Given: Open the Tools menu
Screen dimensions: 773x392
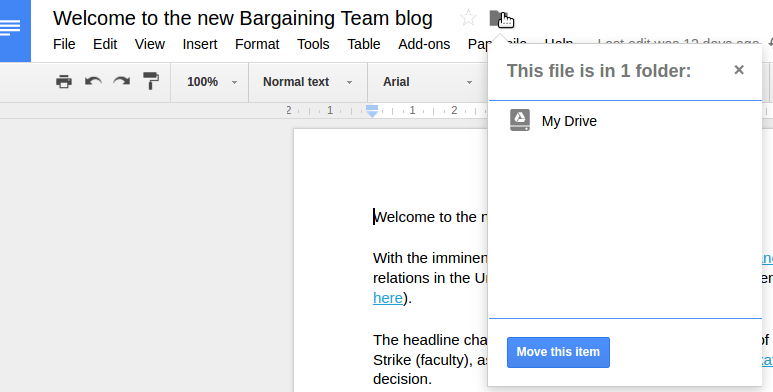Looking at the screenshot, I should tap(313, 44).
